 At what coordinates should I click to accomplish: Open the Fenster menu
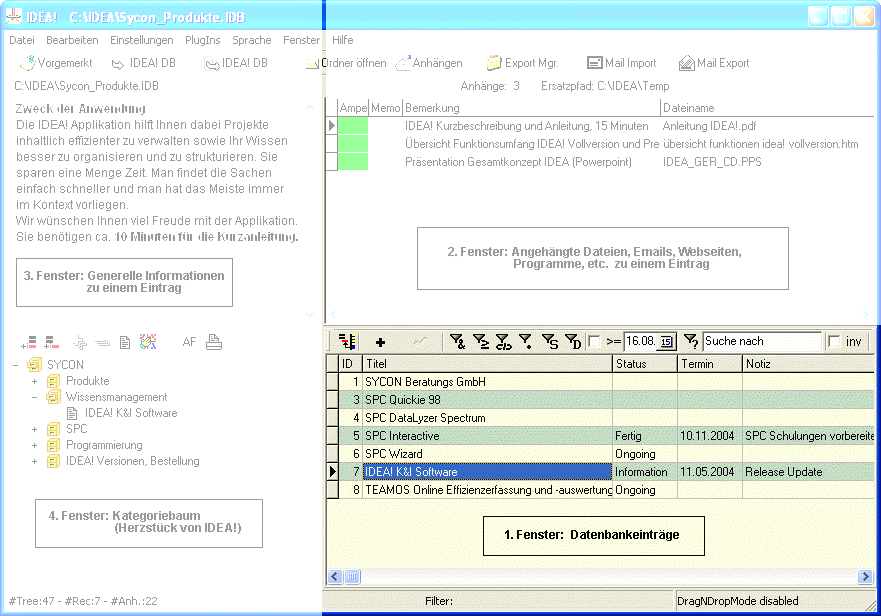[301, 40]
